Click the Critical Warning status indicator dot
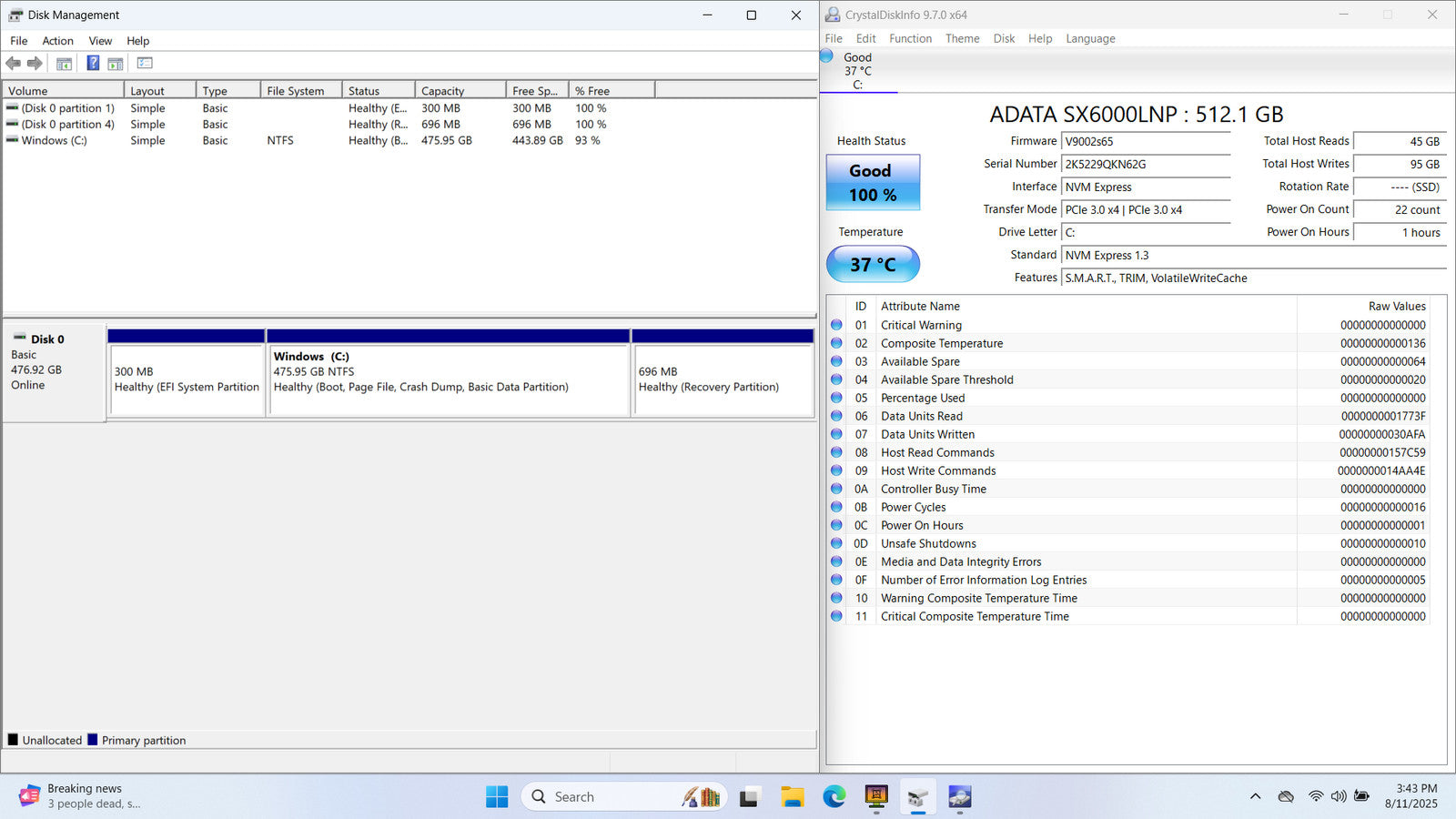This screenshot has height=819, width=1456. click(x=836, y=325)
